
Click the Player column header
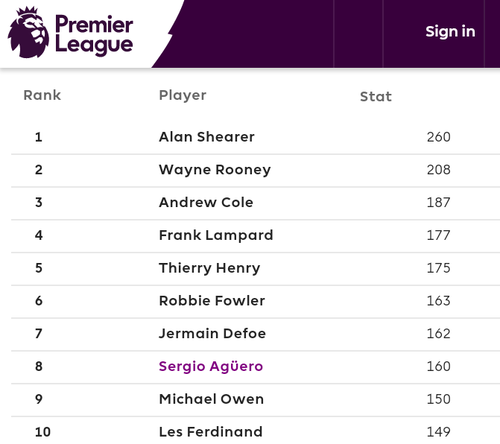click(183, 96)
